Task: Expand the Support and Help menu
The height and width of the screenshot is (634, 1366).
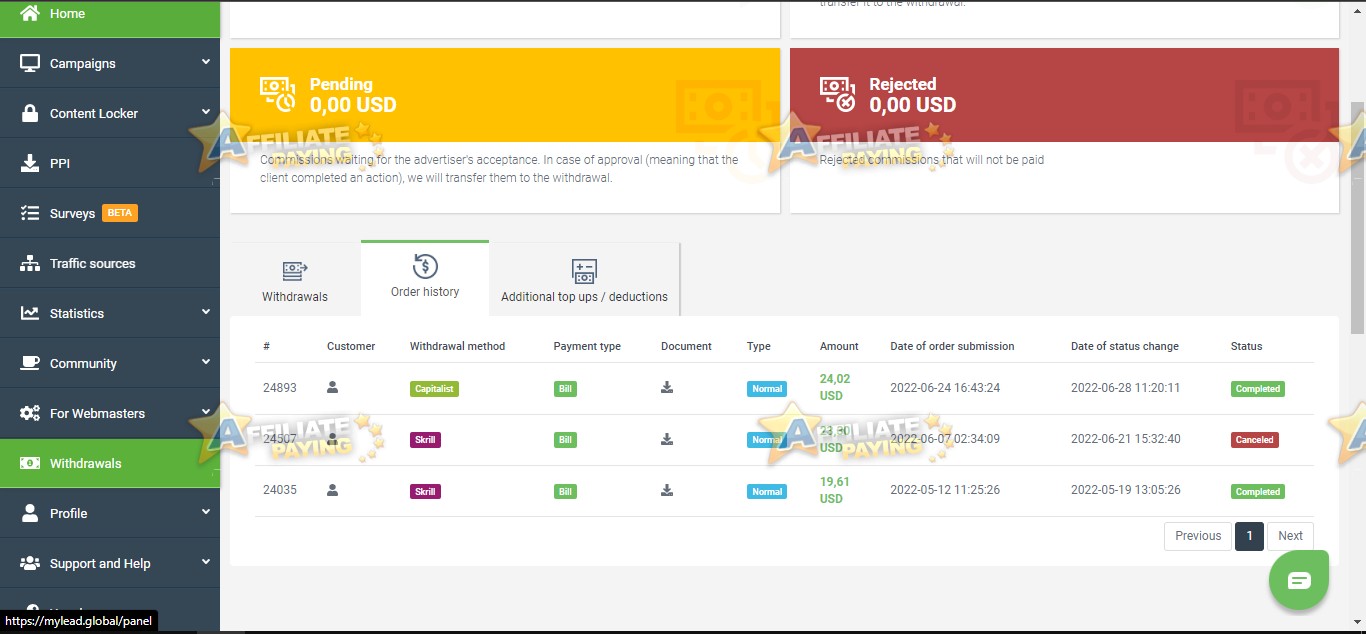Action: click(206, 562)
